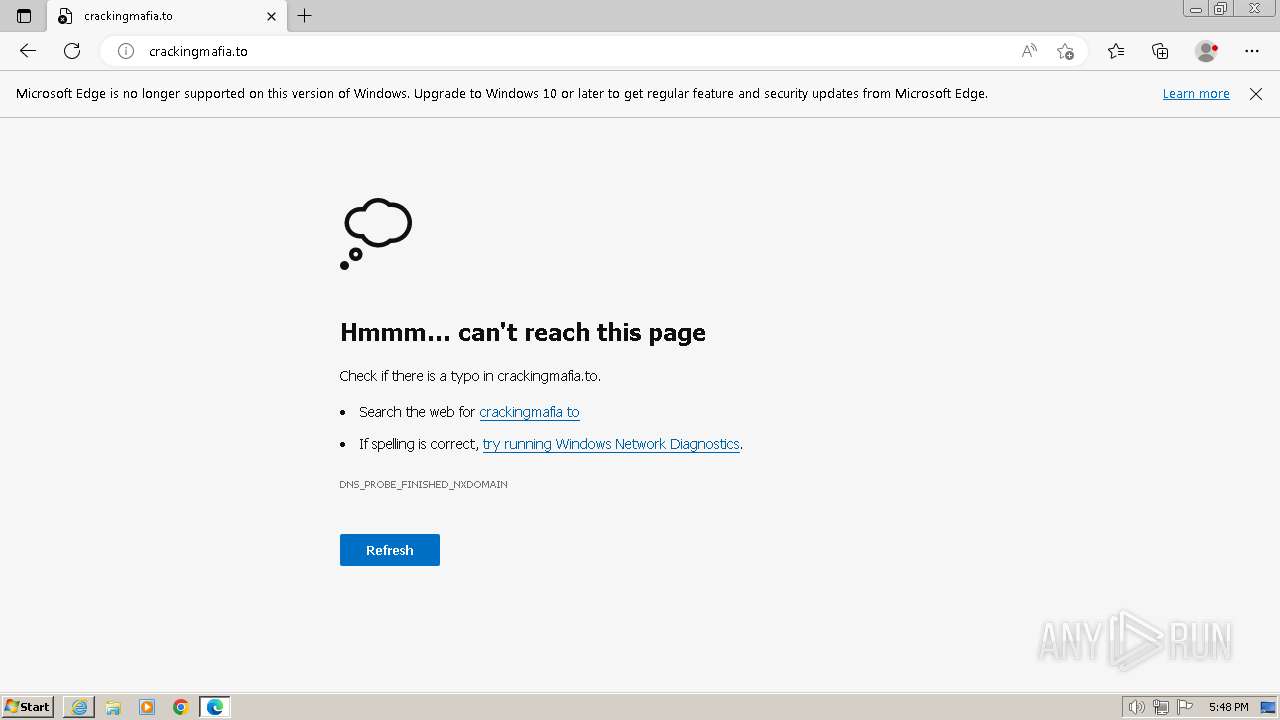Restore down the Edge window
Image resolution: width=1280 pixels, height=720 pixels.
tap(1221, 9)
